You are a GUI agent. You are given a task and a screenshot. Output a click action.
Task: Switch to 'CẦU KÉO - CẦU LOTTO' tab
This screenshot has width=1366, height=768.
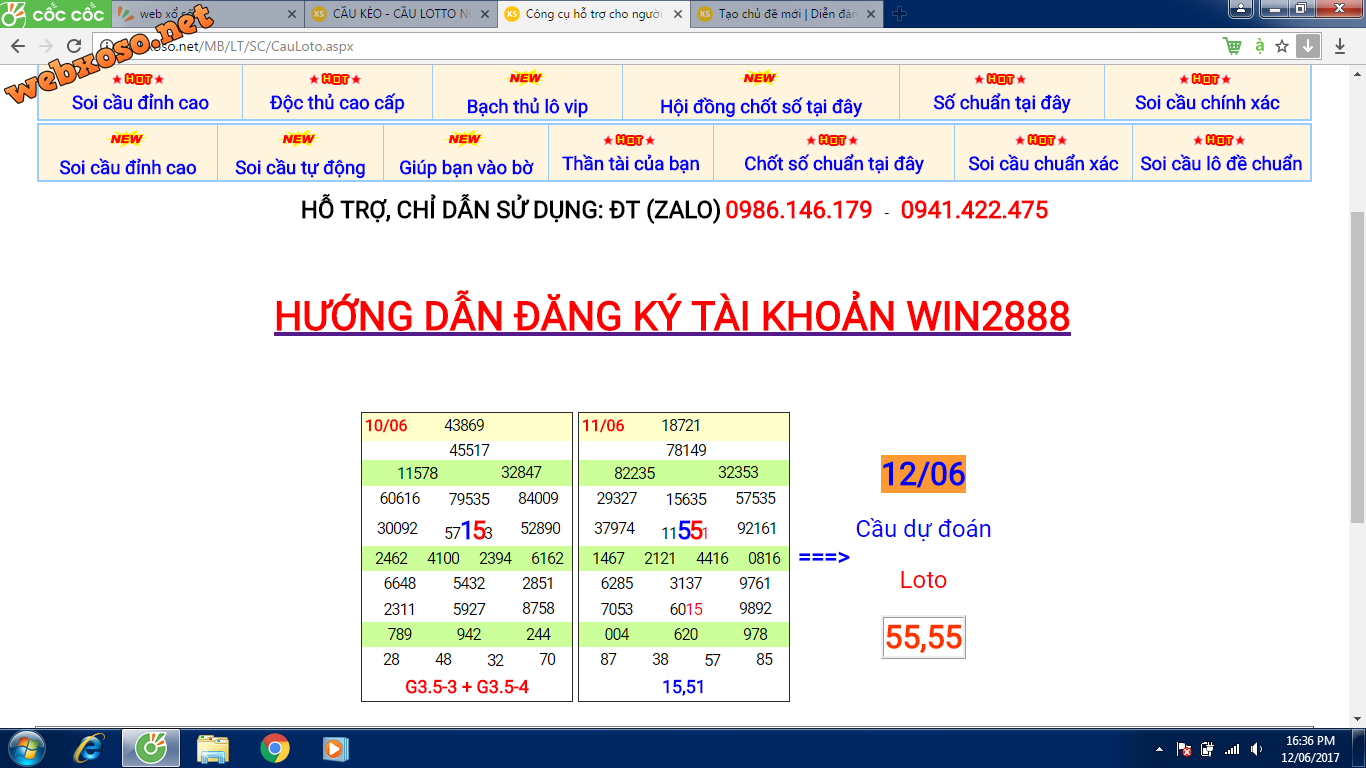tap(400, 14)
